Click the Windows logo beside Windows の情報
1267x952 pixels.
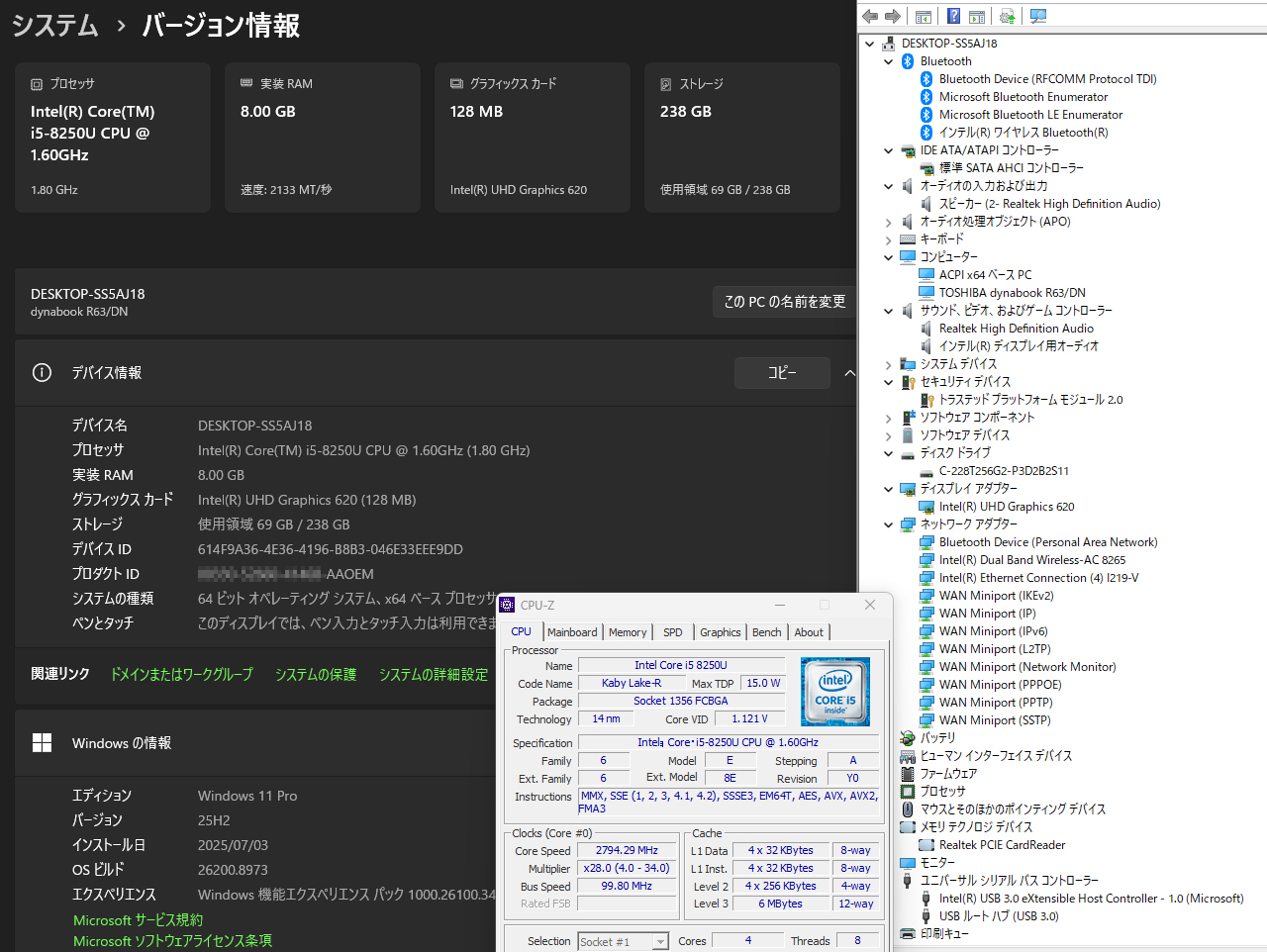(x=42, y=742)
